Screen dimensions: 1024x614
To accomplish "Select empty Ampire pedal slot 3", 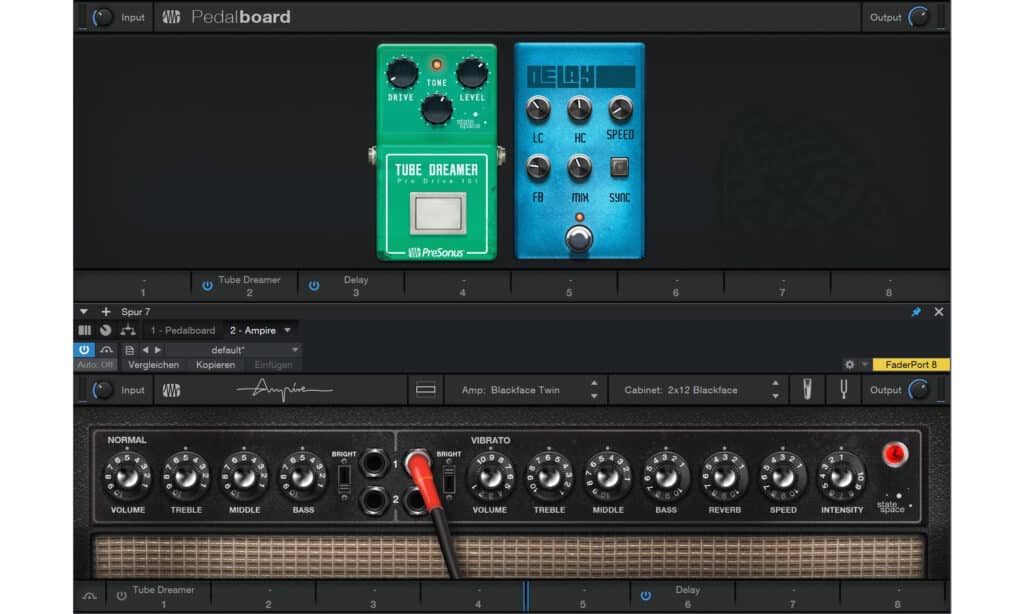I will pyautogui.click(x=373, y=596).
